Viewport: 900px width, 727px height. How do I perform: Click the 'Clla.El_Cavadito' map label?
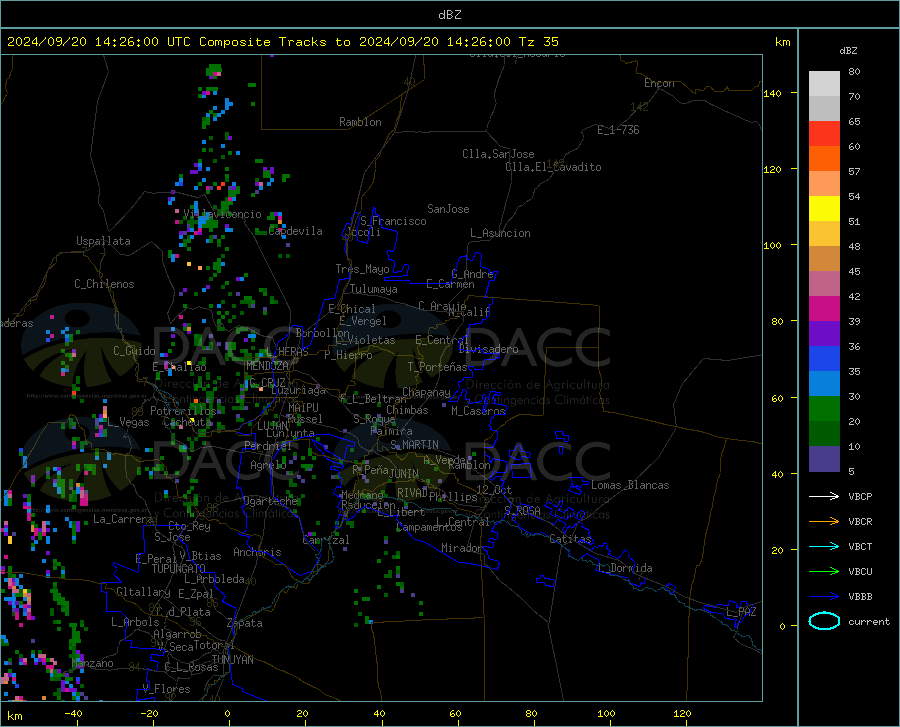pos(553,167)
